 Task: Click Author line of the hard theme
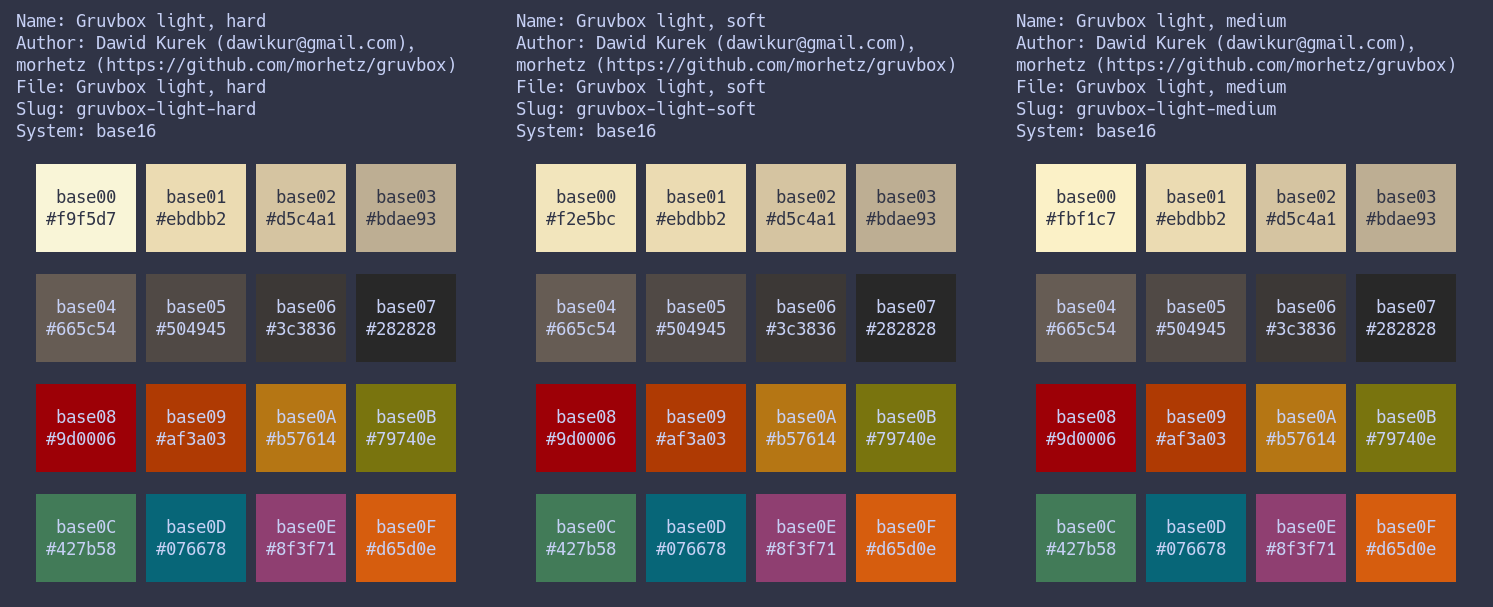(x=216, y=43)
